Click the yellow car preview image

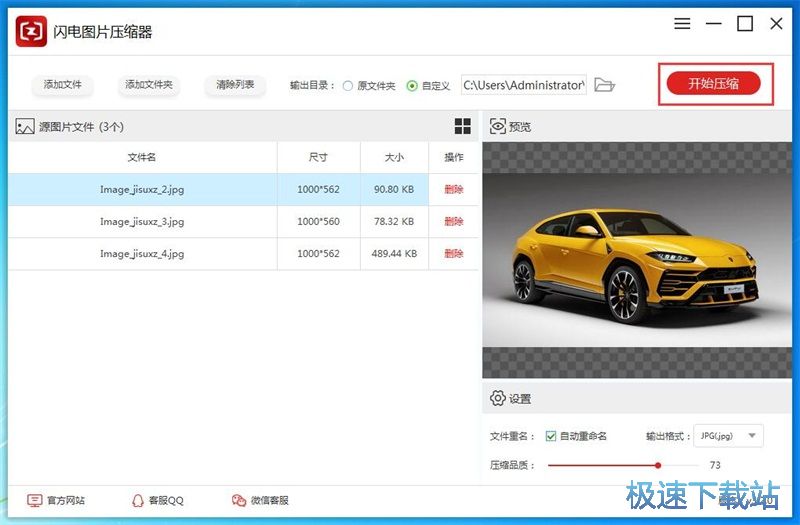[637, 260]
